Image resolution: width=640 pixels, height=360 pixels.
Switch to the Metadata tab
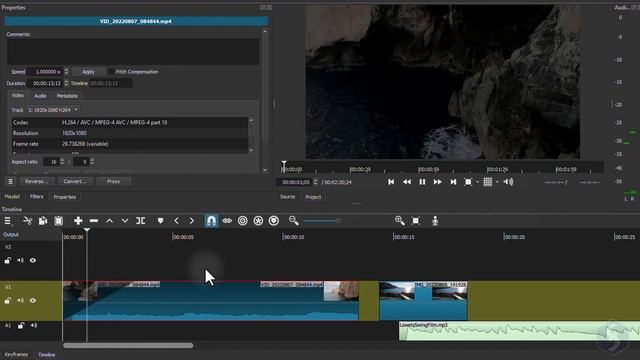coord(67,96)
